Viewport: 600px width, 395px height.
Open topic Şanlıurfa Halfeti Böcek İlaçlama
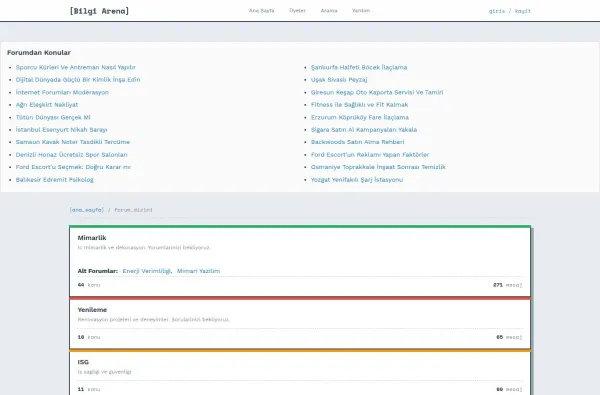coord(359,67)
